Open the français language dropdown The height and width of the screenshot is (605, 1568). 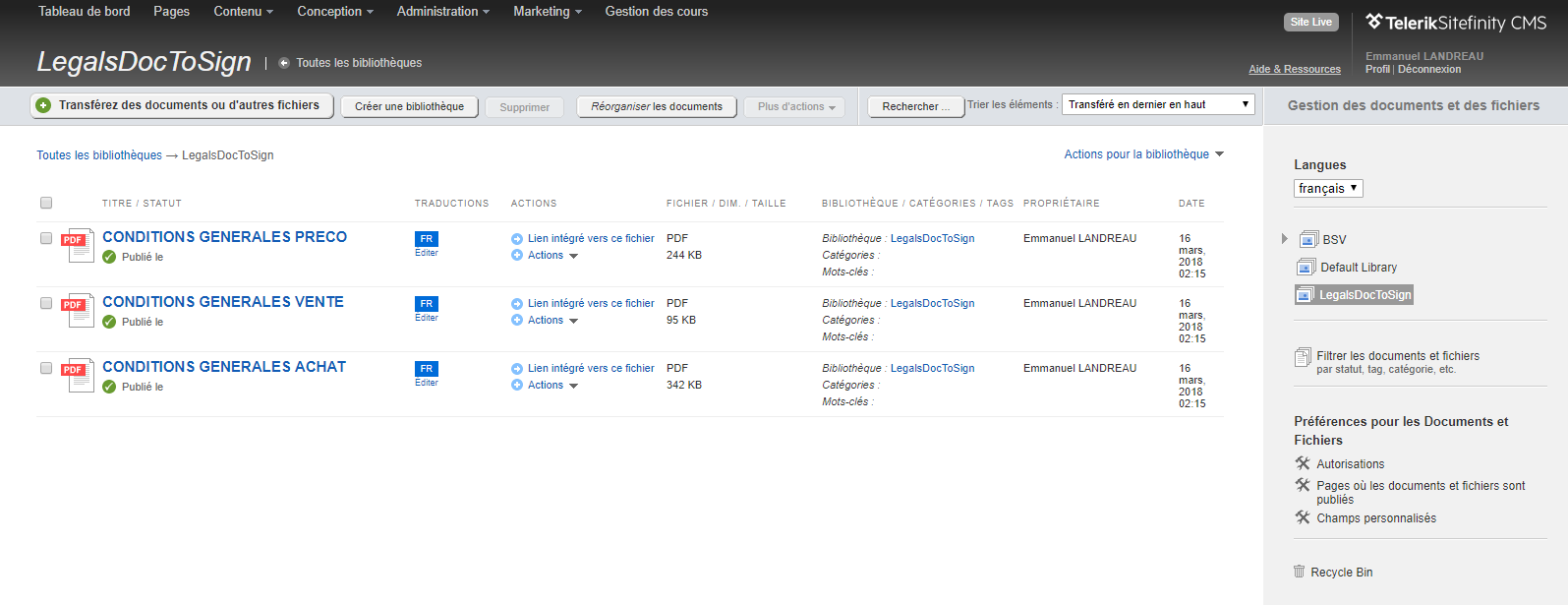coord(1327,188)
